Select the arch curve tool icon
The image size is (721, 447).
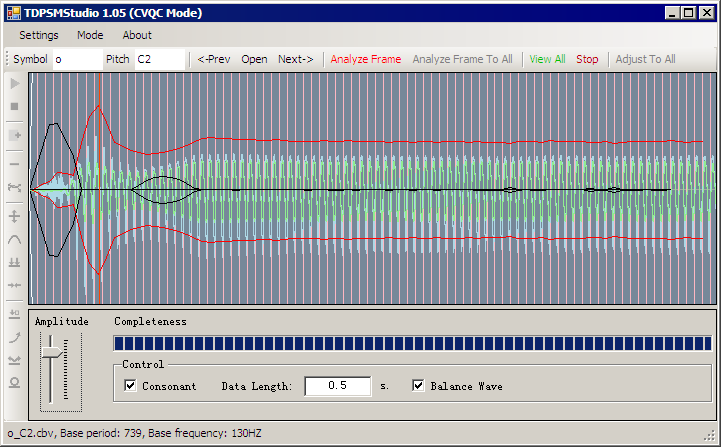pos(15,239)
